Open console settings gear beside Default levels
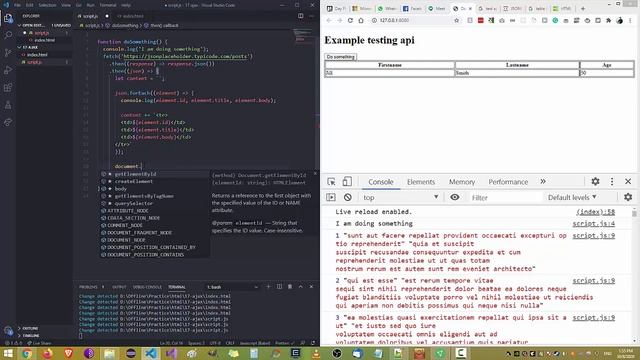Screen dimensions: 640x360 click(x=628, y=198)
